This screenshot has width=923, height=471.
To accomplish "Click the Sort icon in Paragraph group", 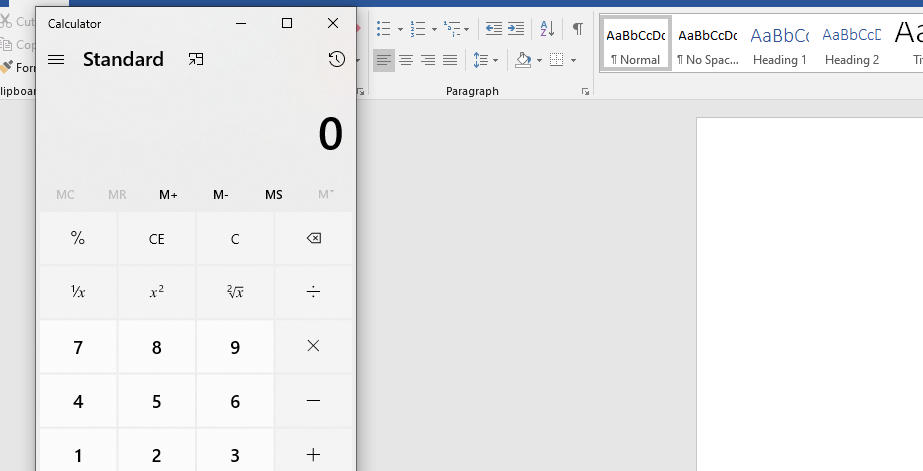I will [x=547, y=29].
